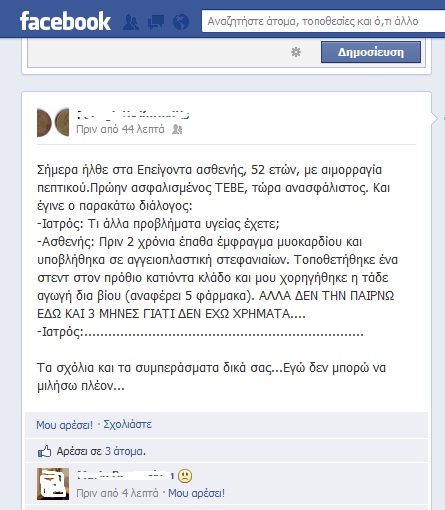Click the commenter's profile thumbnail
The height and width of the screenshot is (510, 445).
pyautogui.click(x=53, y=484)
